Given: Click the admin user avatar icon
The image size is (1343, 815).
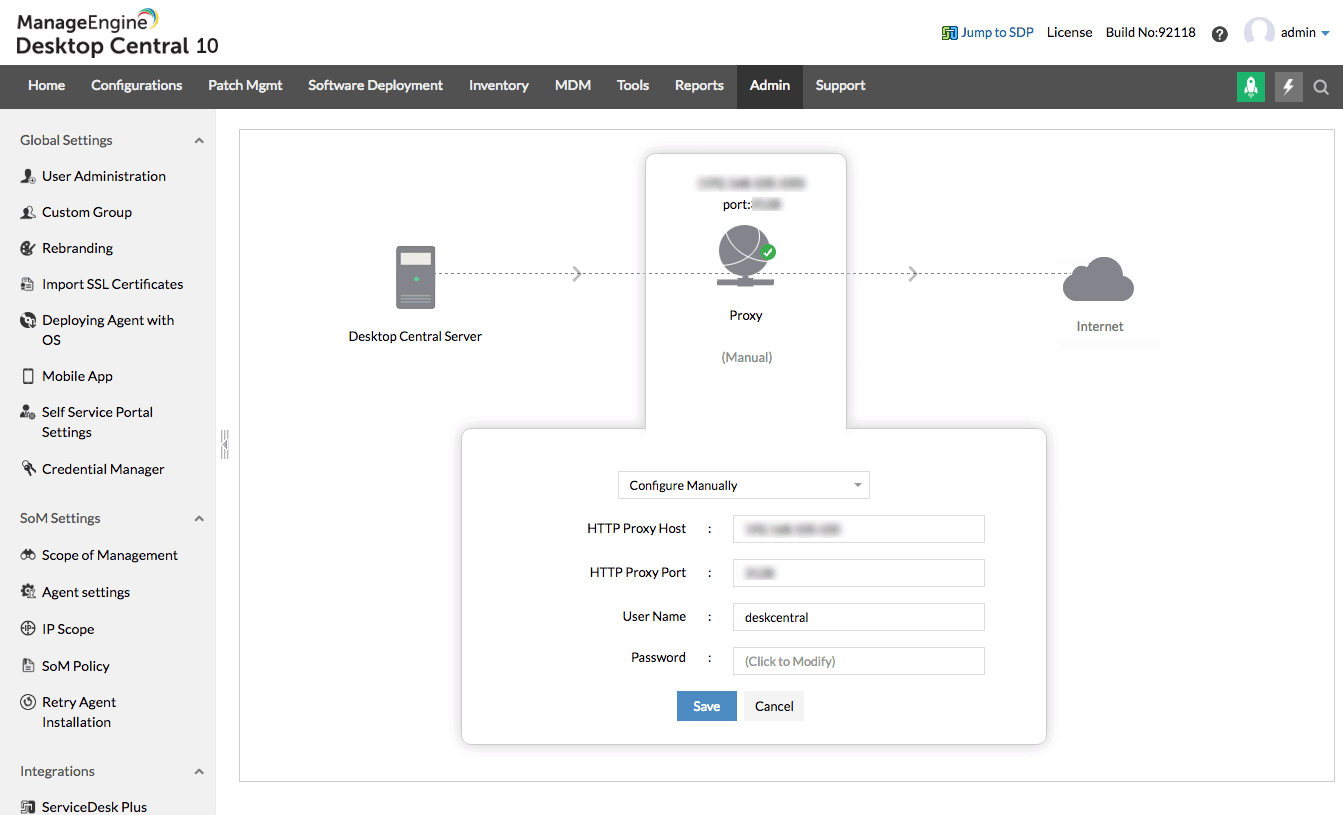Looking at the screenshot, I should click(x=1259, y=32).
